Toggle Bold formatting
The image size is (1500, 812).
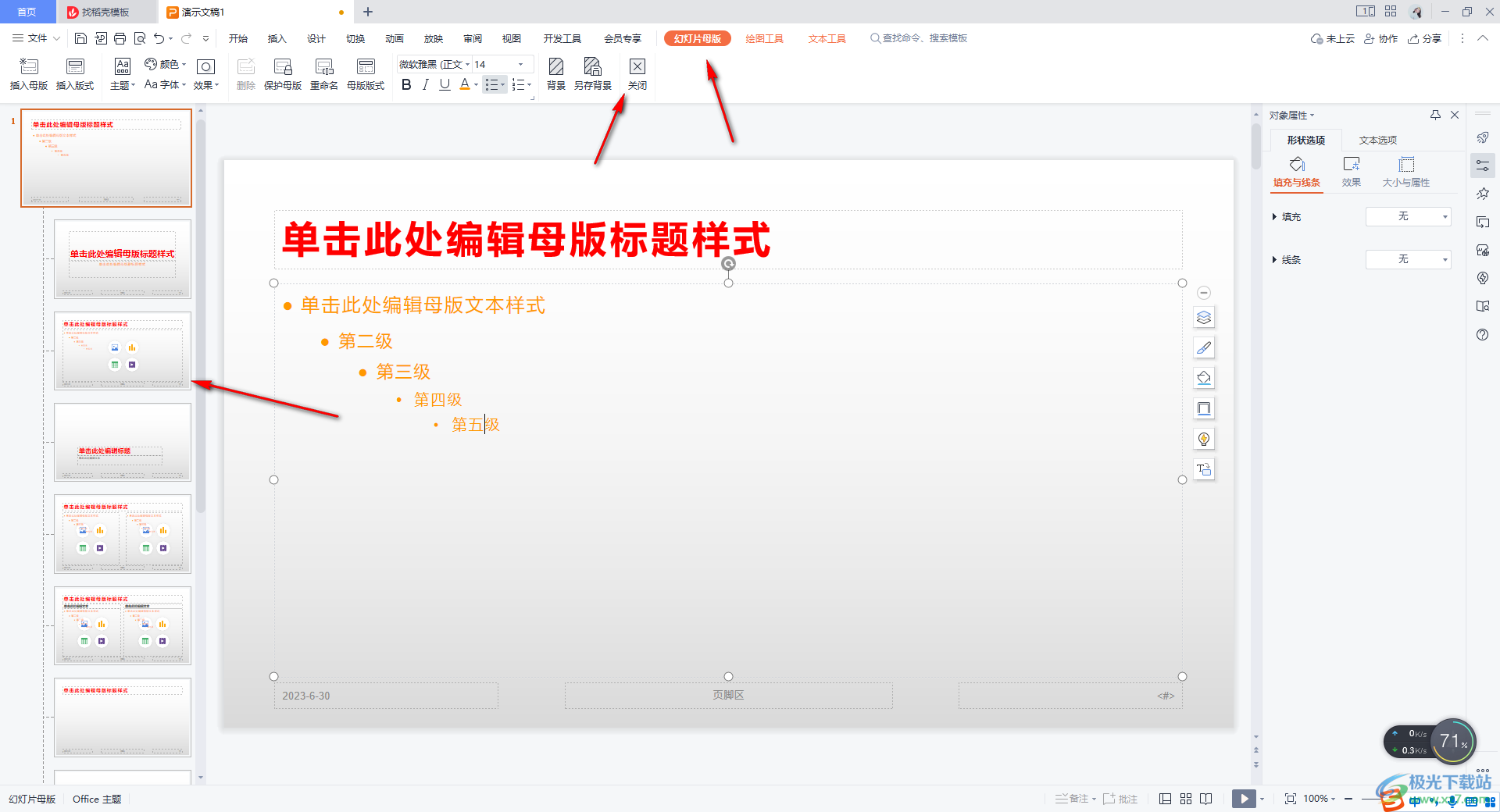(x=406, y=85)
